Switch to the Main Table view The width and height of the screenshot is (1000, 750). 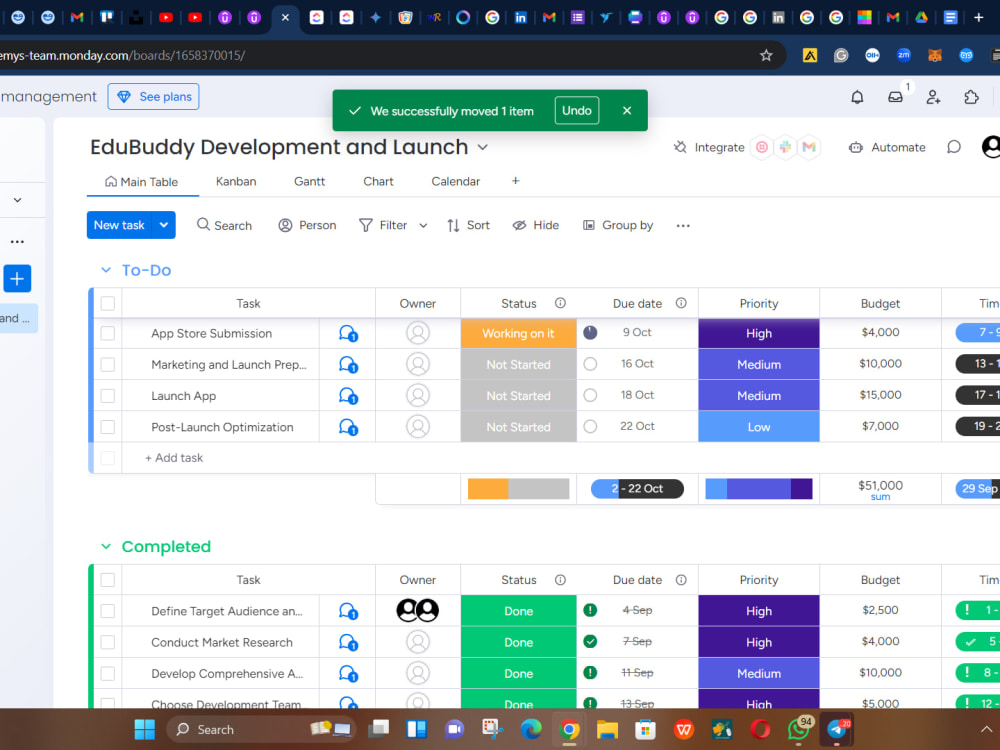tap(142, 182)
